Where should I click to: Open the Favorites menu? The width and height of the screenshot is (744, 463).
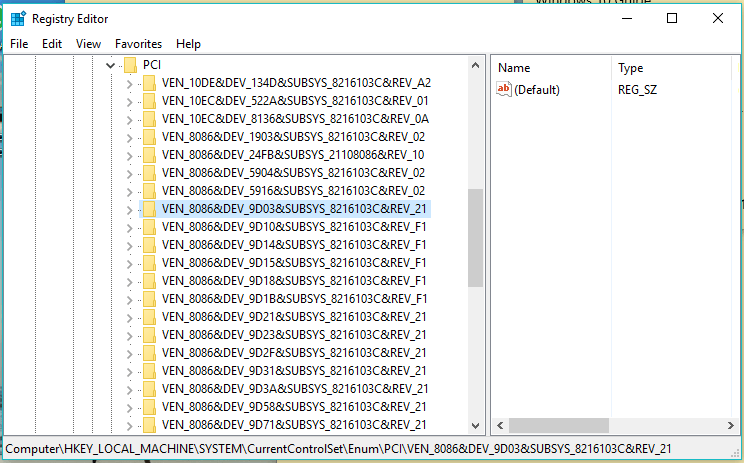click(x=138, y=44)
